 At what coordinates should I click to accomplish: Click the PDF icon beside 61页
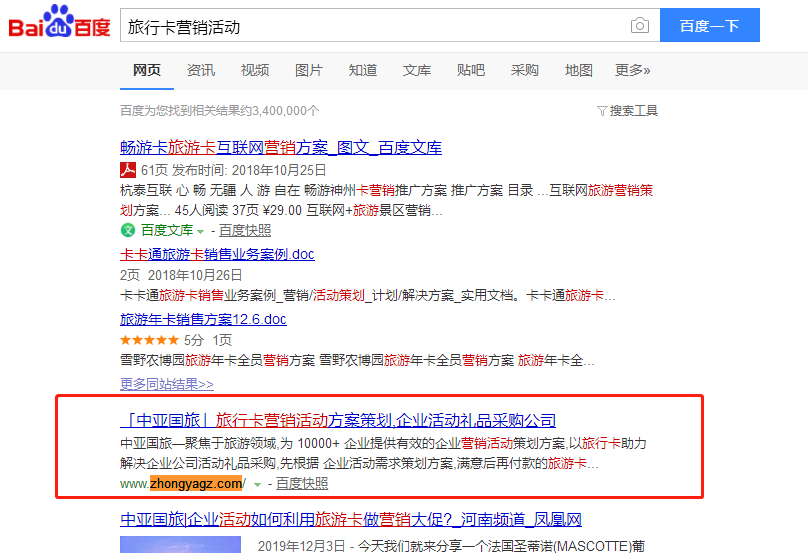click(x=128, y=170)
